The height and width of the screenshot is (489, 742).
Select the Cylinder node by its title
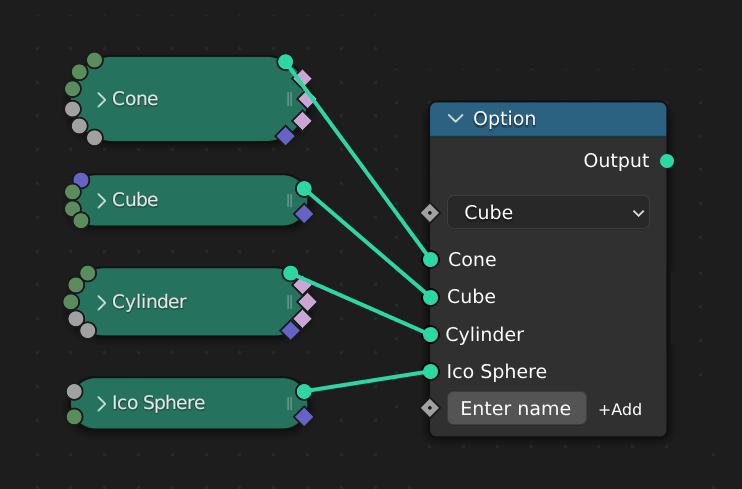pyautogui.click(x=150, y=302)
